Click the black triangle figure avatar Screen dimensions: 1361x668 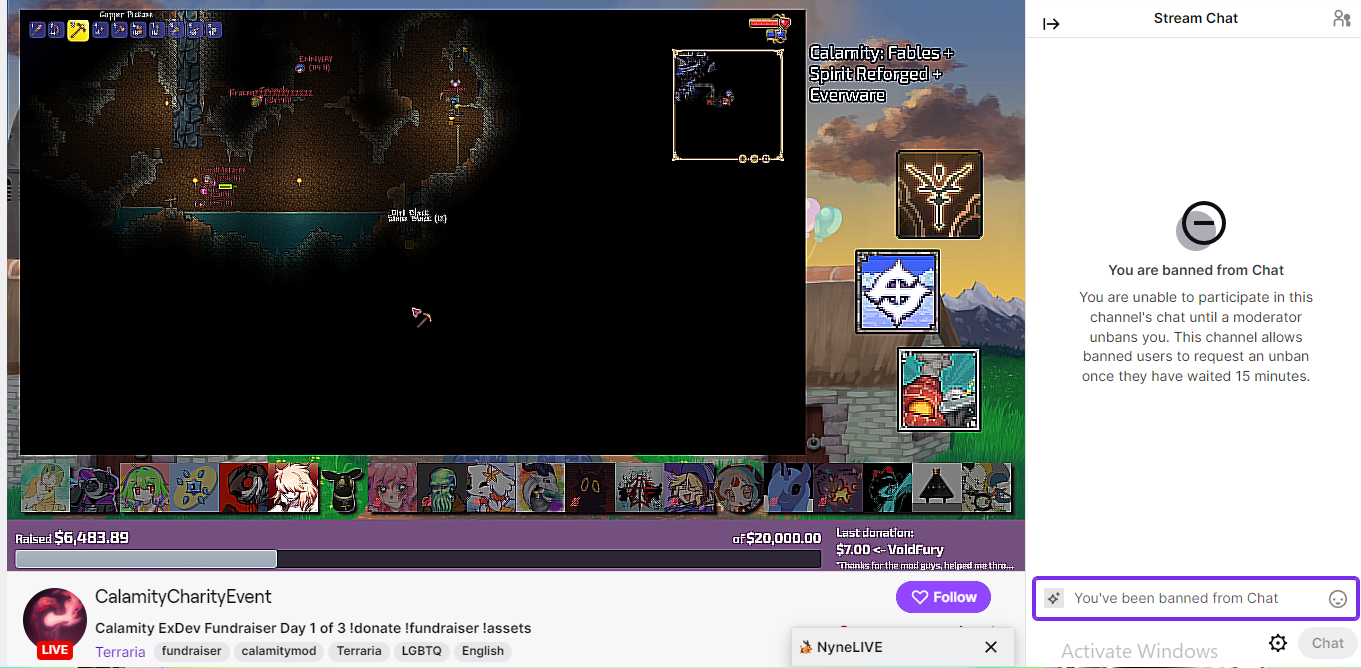pos(937,488)
